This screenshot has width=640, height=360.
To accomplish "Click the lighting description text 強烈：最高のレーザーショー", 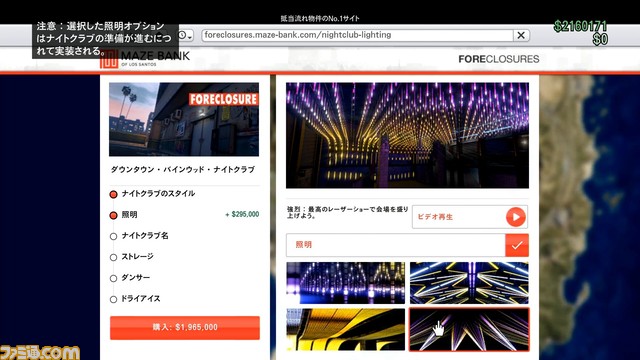I will (347, 212).
